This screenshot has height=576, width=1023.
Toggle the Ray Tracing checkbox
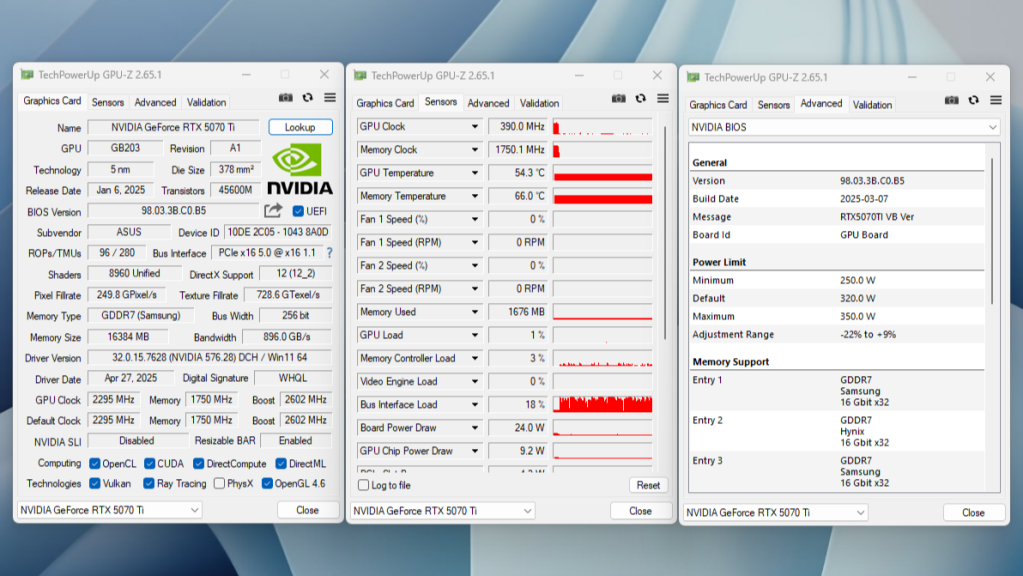(x=149, y=483)
